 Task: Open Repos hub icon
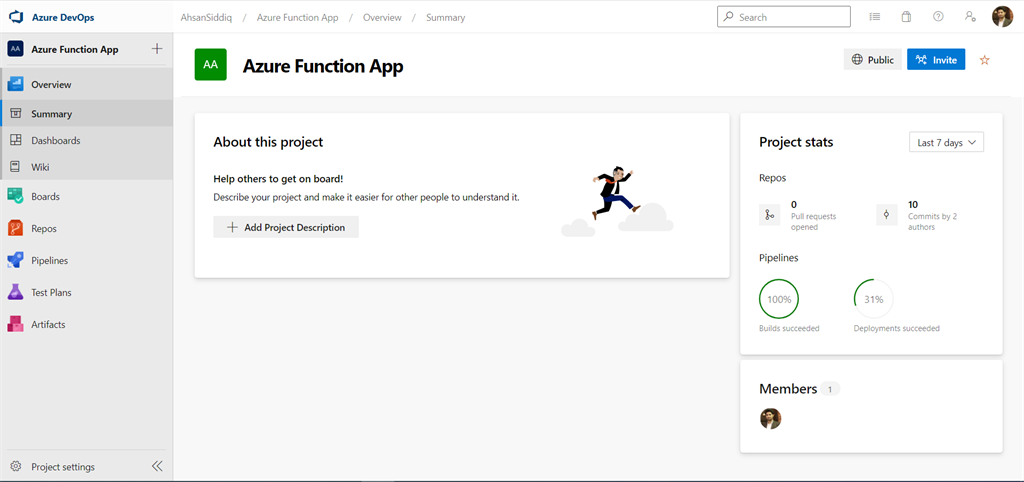pos(16,229)
